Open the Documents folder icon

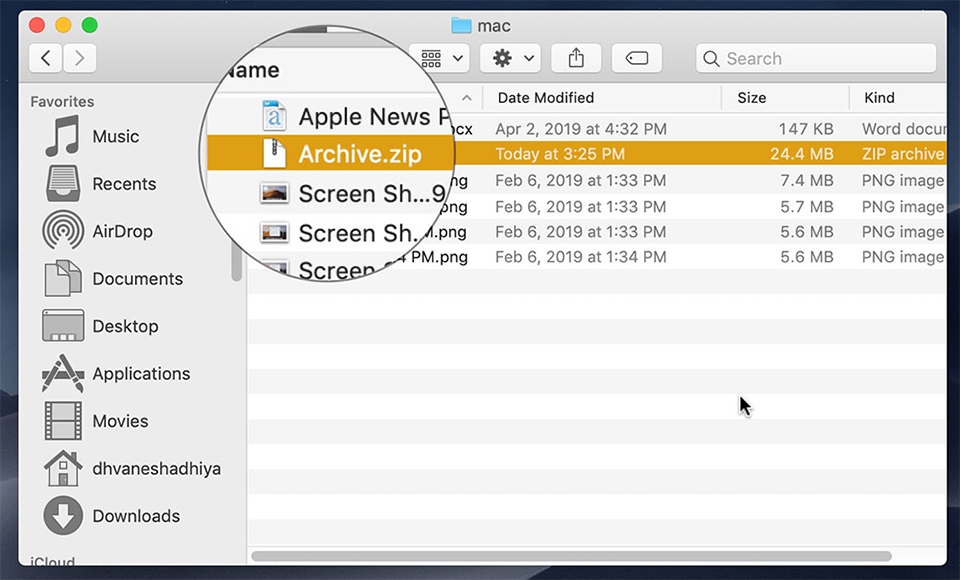pos(62,279)
